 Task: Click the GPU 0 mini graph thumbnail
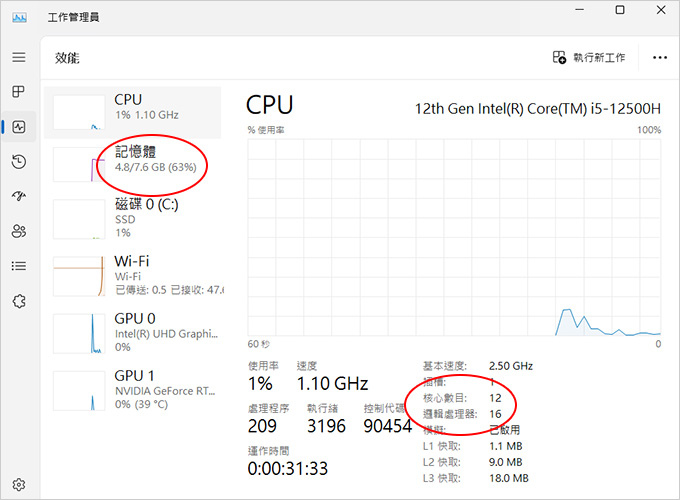point(79,333)
